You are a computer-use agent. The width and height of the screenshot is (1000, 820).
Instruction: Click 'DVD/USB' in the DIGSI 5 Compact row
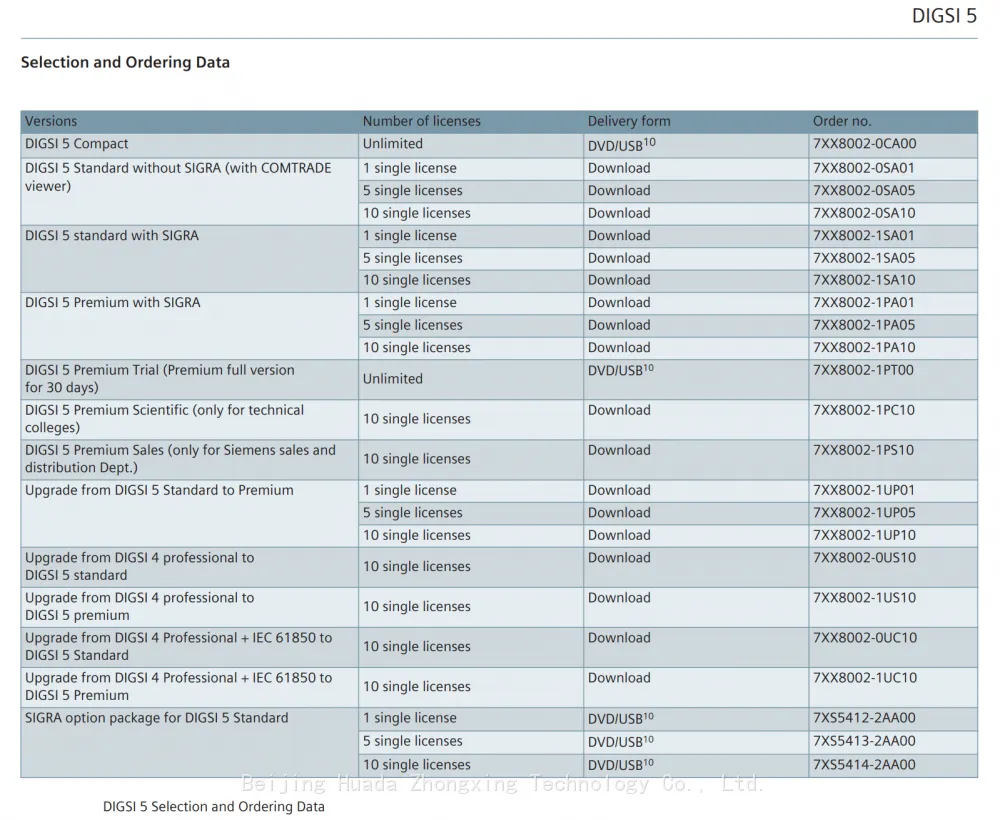621,145
